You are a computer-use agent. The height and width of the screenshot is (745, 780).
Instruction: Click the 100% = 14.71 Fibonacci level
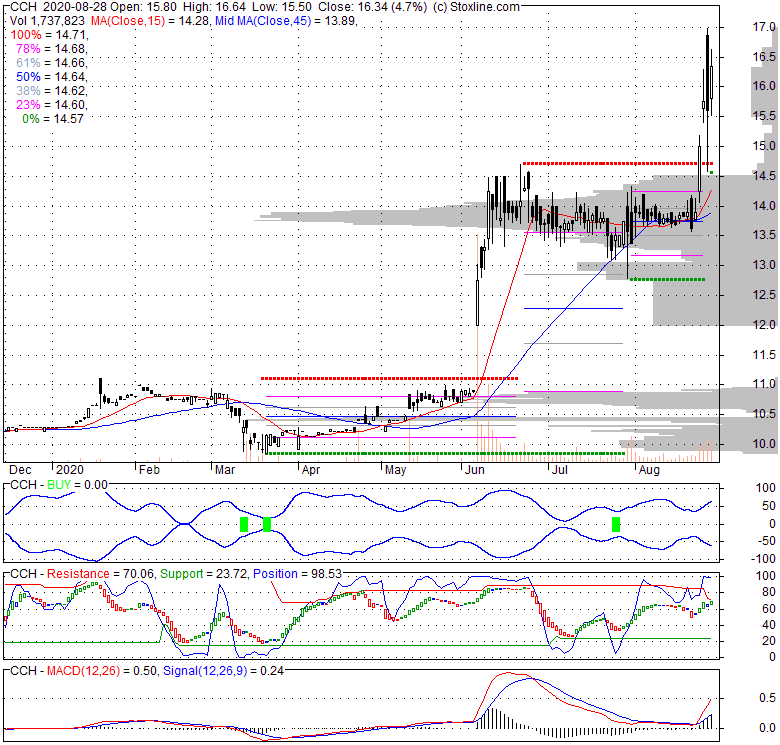tap(49, 35)
